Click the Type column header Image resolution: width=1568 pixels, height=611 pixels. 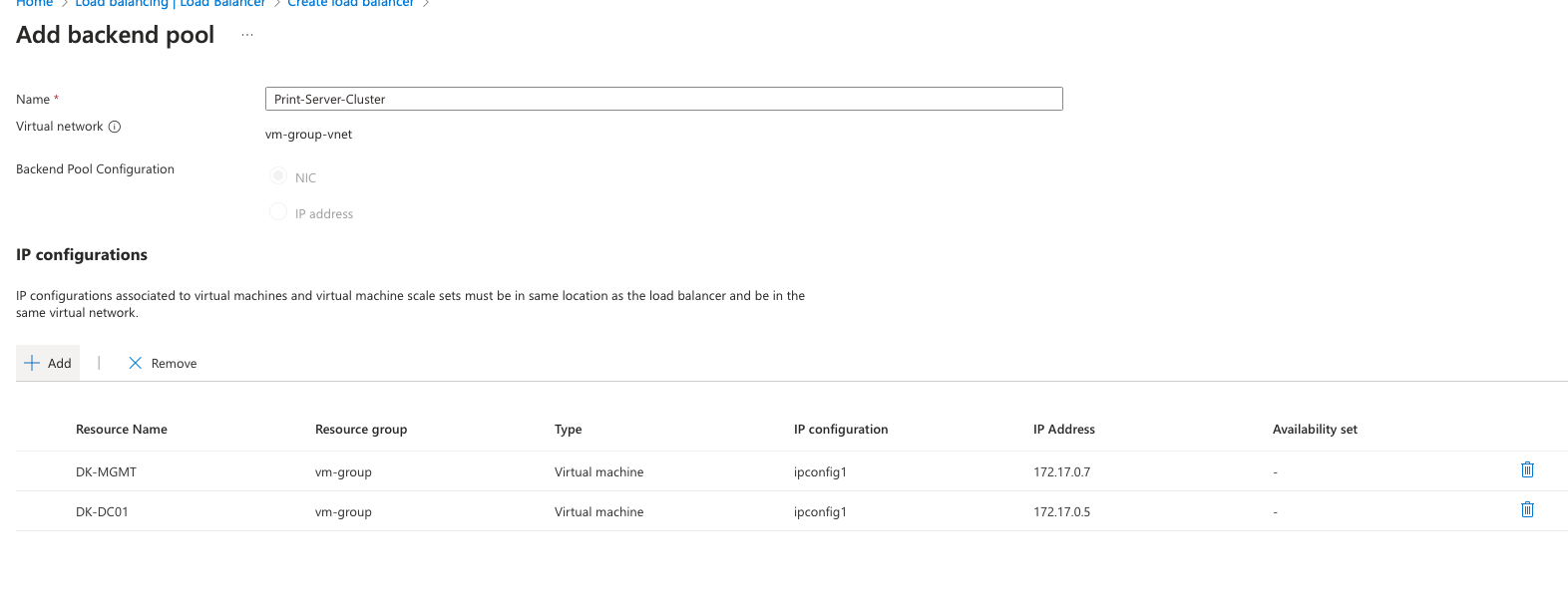coord(569,430)
